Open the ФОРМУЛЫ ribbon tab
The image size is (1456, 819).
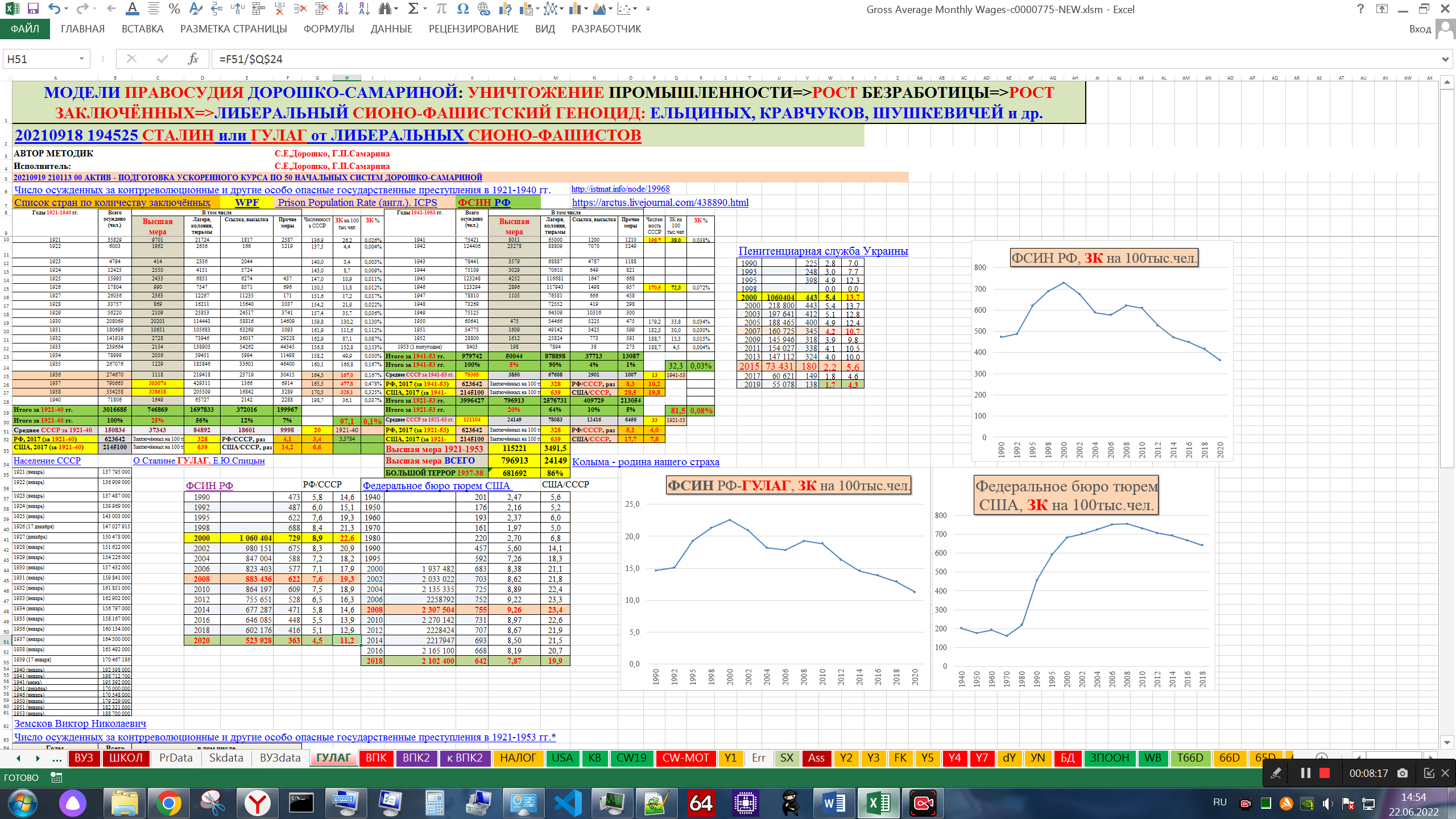329,29
